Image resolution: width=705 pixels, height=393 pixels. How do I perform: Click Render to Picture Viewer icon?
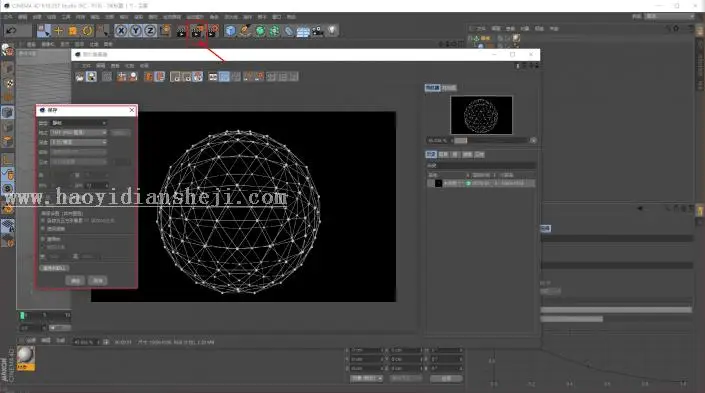pos(197,31)
